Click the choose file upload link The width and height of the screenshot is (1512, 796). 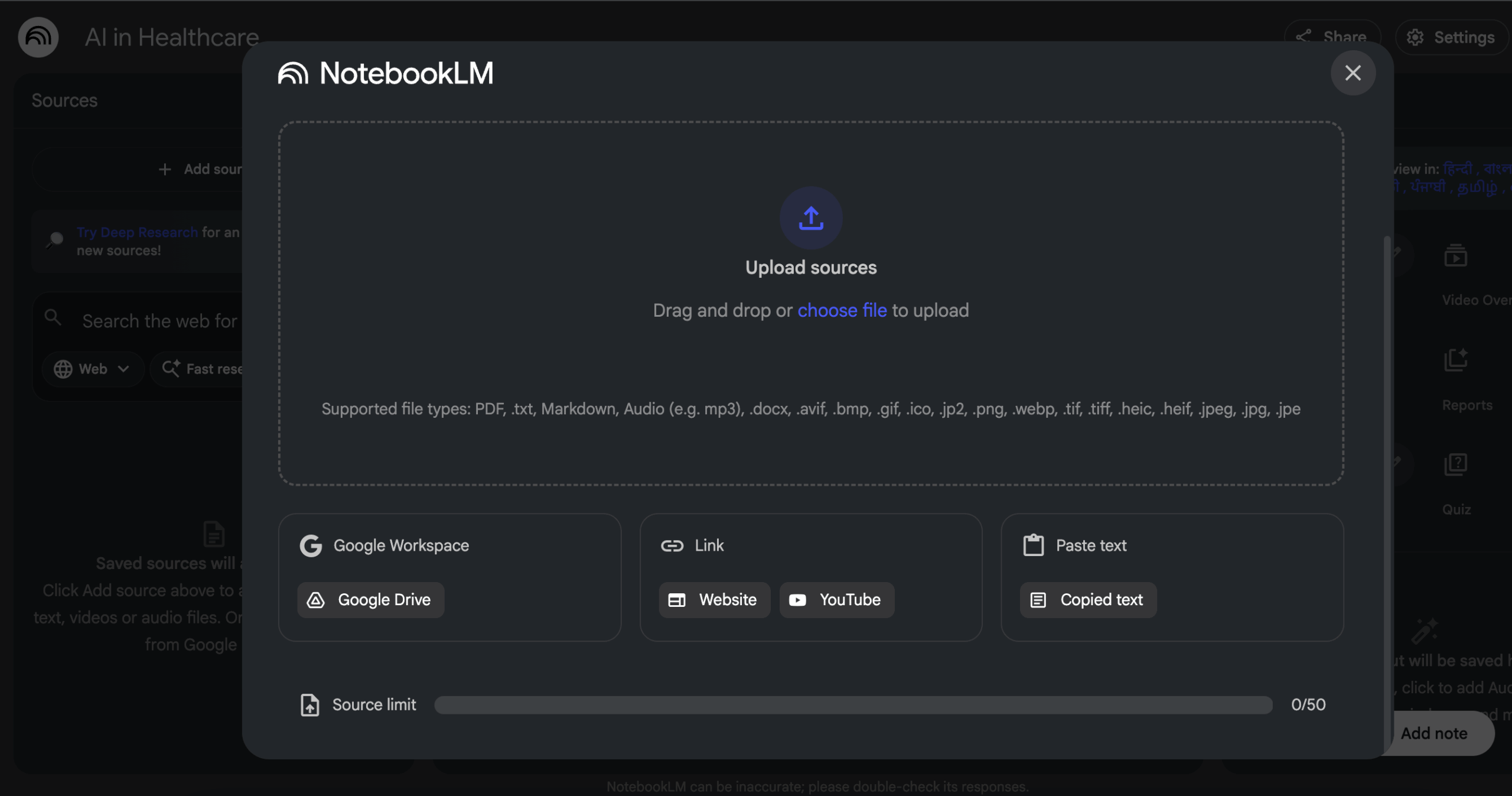pos(842,310)
